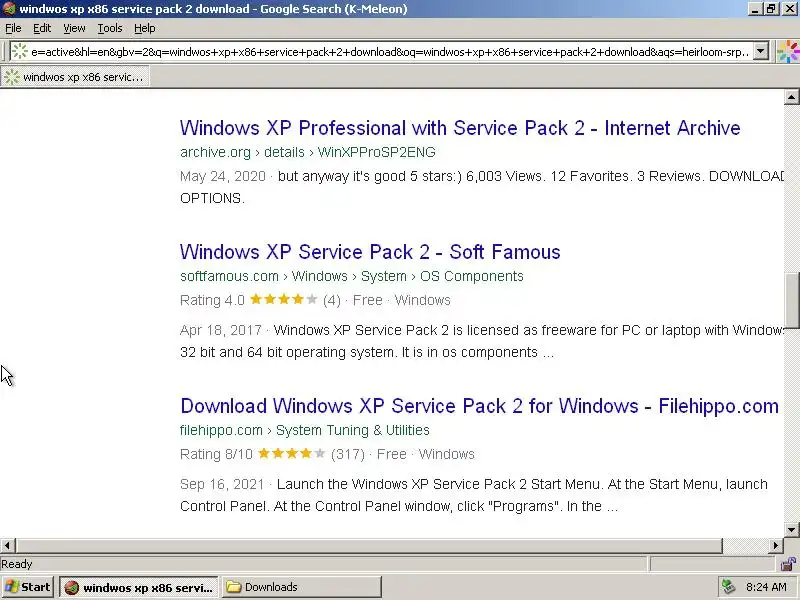
Task: Click the page loading icon in address bar
Action: (x=19, y=51)
